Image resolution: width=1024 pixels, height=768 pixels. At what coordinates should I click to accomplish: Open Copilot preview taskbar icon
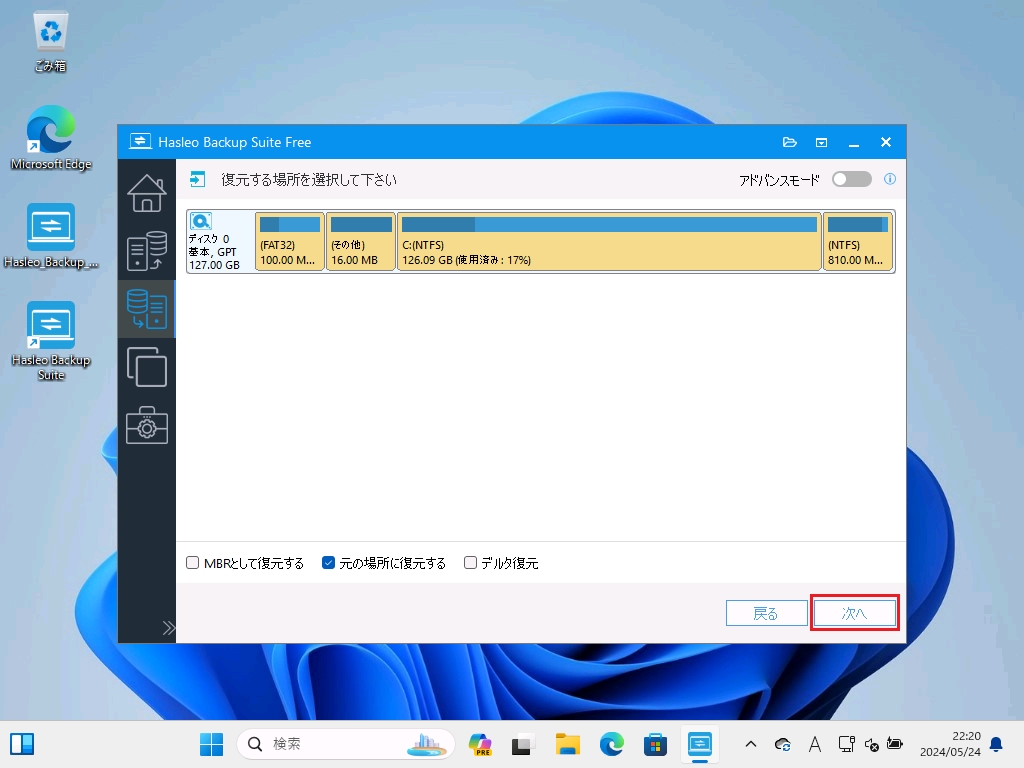[x=480, y=744]
